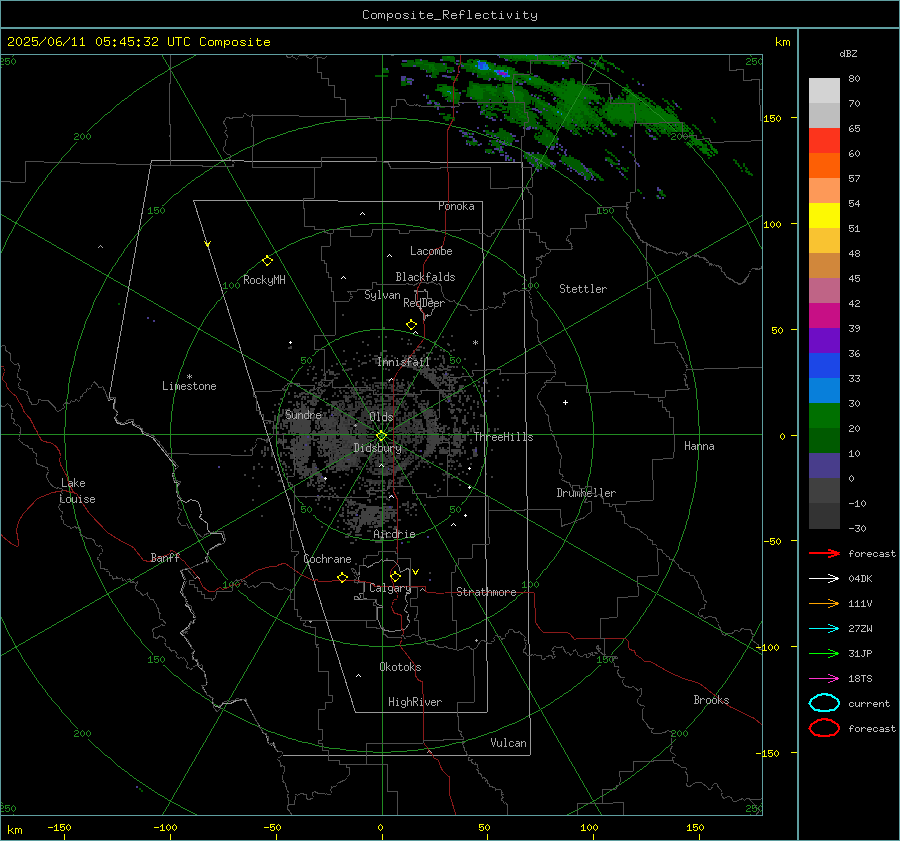Viewport: 900px width, 841px height.
Task: Click the Lake Louise label
Action: point(77,491)
